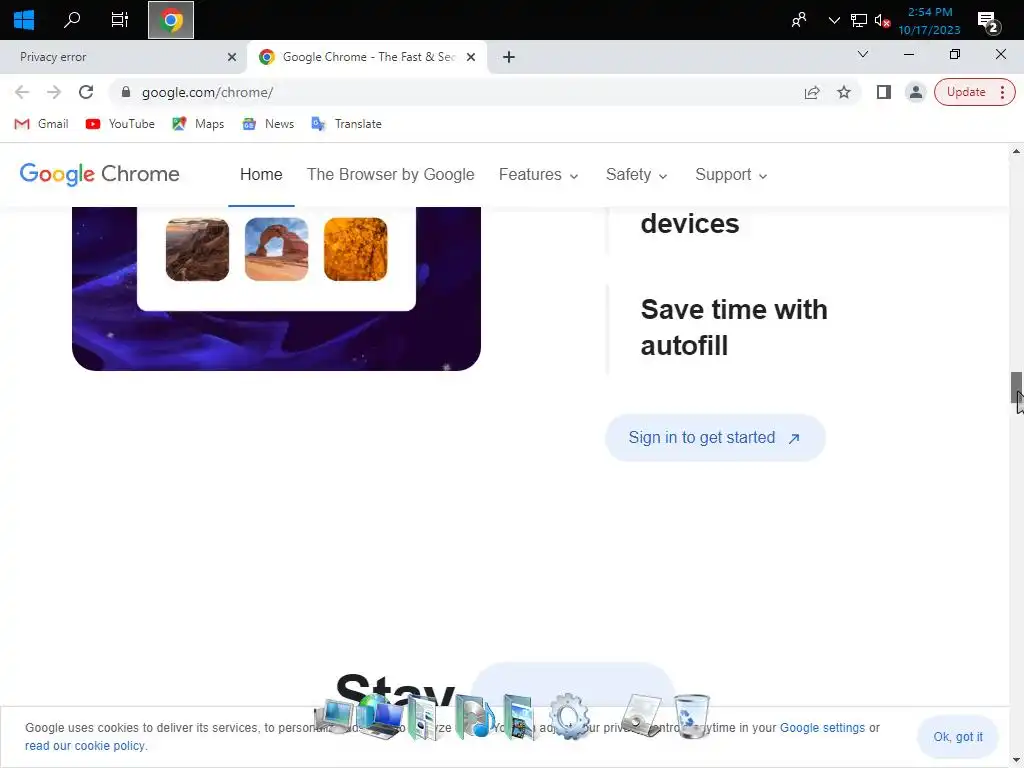Open the People icon in the system tray
This screenshot has width=1024, height=768.
(x=799, y=20)
